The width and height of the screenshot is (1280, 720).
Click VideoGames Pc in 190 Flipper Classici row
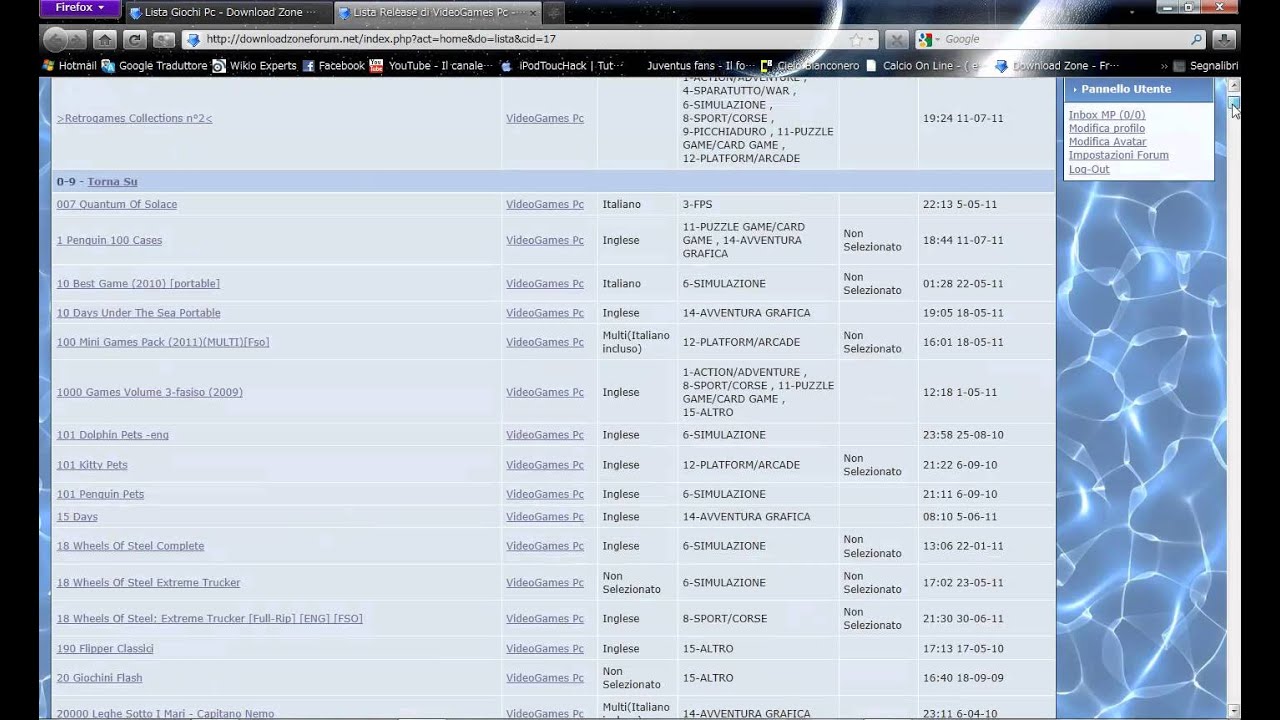pyautogui.click(x=545, y=649)
